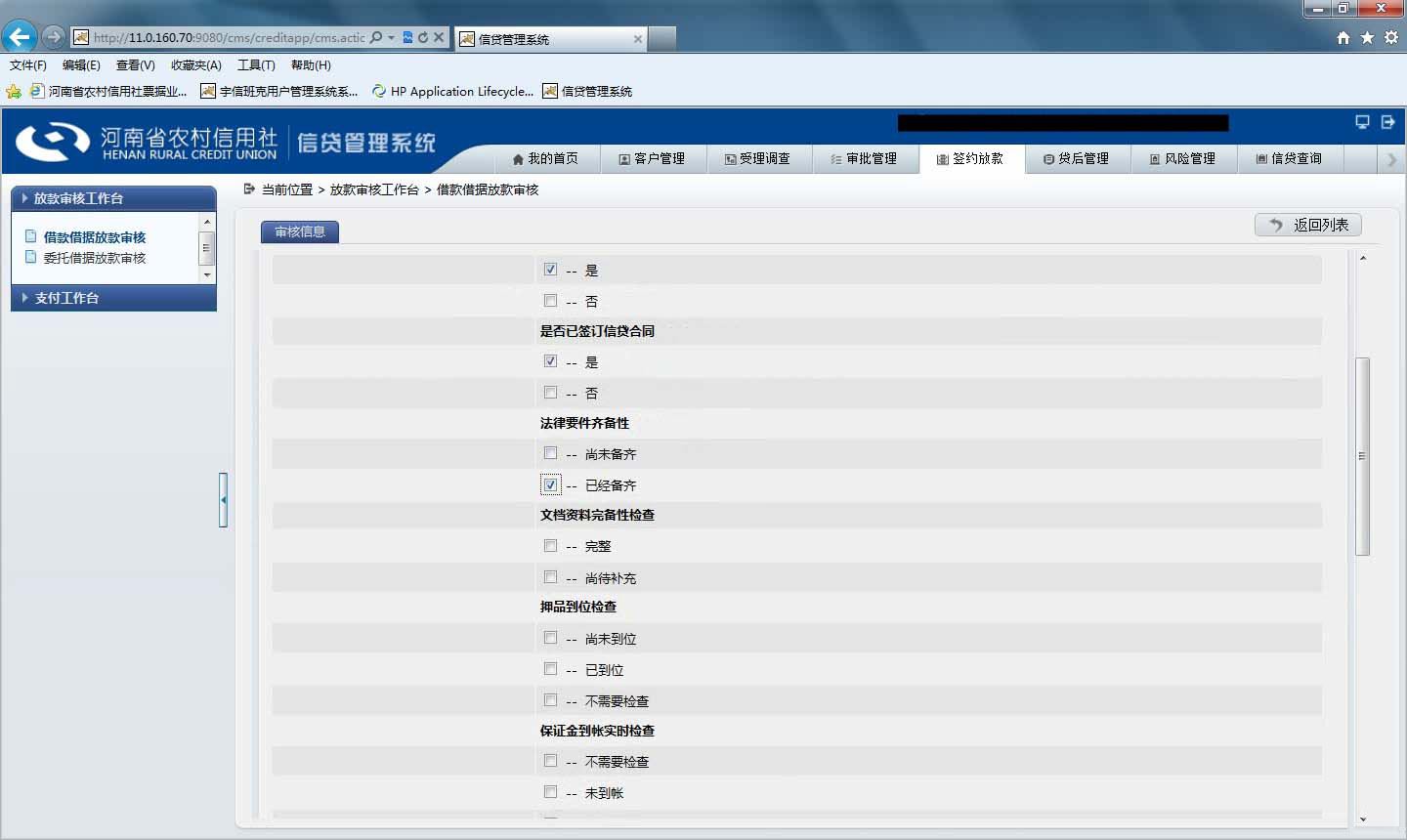The image size is (1407, 840).
Task: Click the 当前位置 breadcrumb icon
Action: tap(249, 189)
